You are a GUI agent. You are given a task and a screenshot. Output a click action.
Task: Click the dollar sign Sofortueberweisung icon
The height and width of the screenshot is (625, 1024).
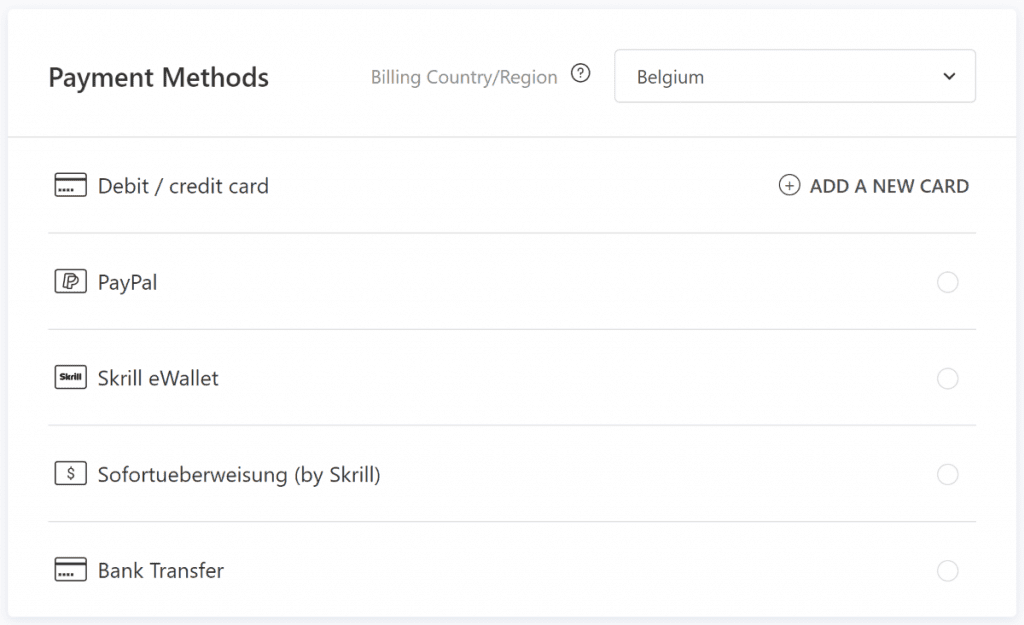(x=70, y=475)
